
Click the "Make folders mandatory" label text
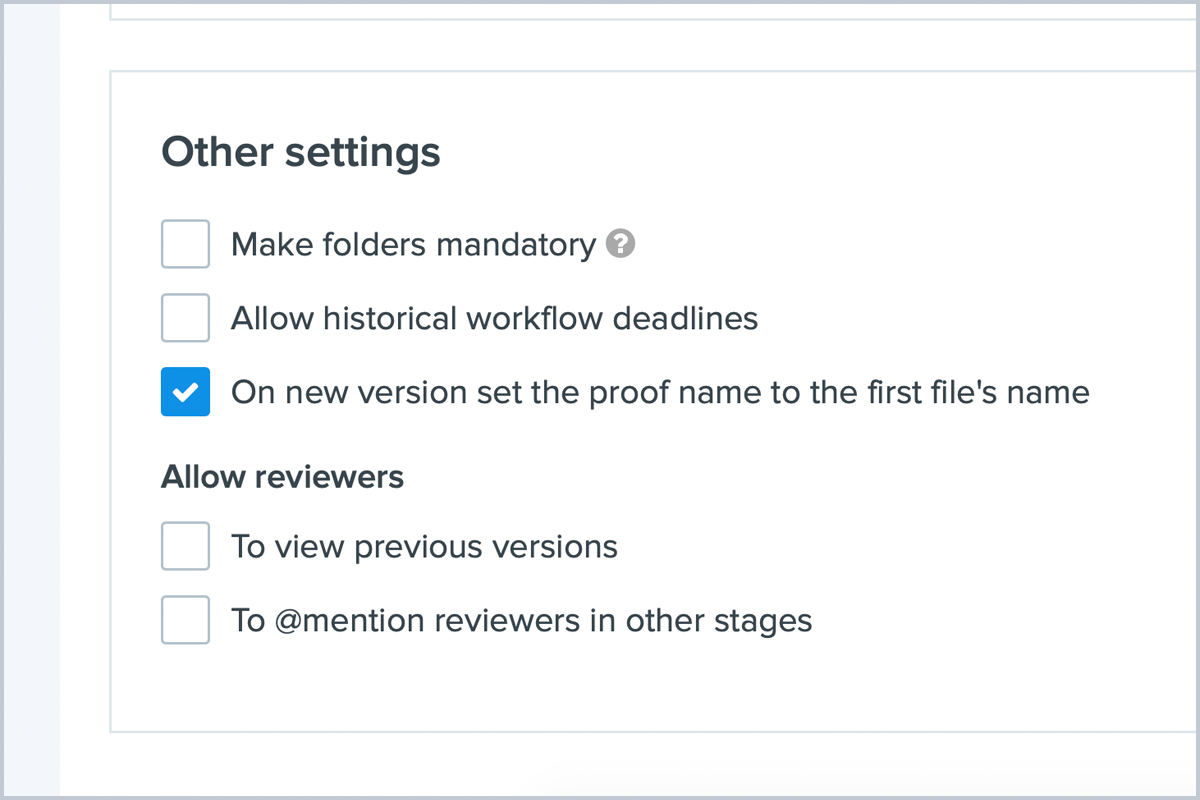click(413, 245)
